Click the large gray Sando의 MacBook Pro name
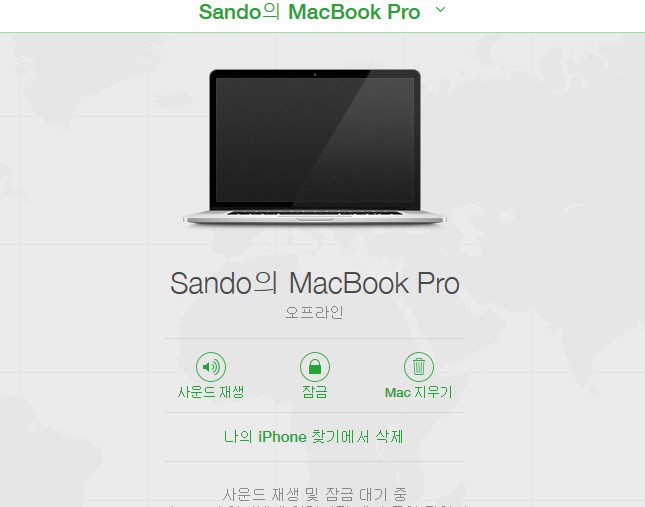Viewport: 645px width, 507px height. (x=315, y=283)
